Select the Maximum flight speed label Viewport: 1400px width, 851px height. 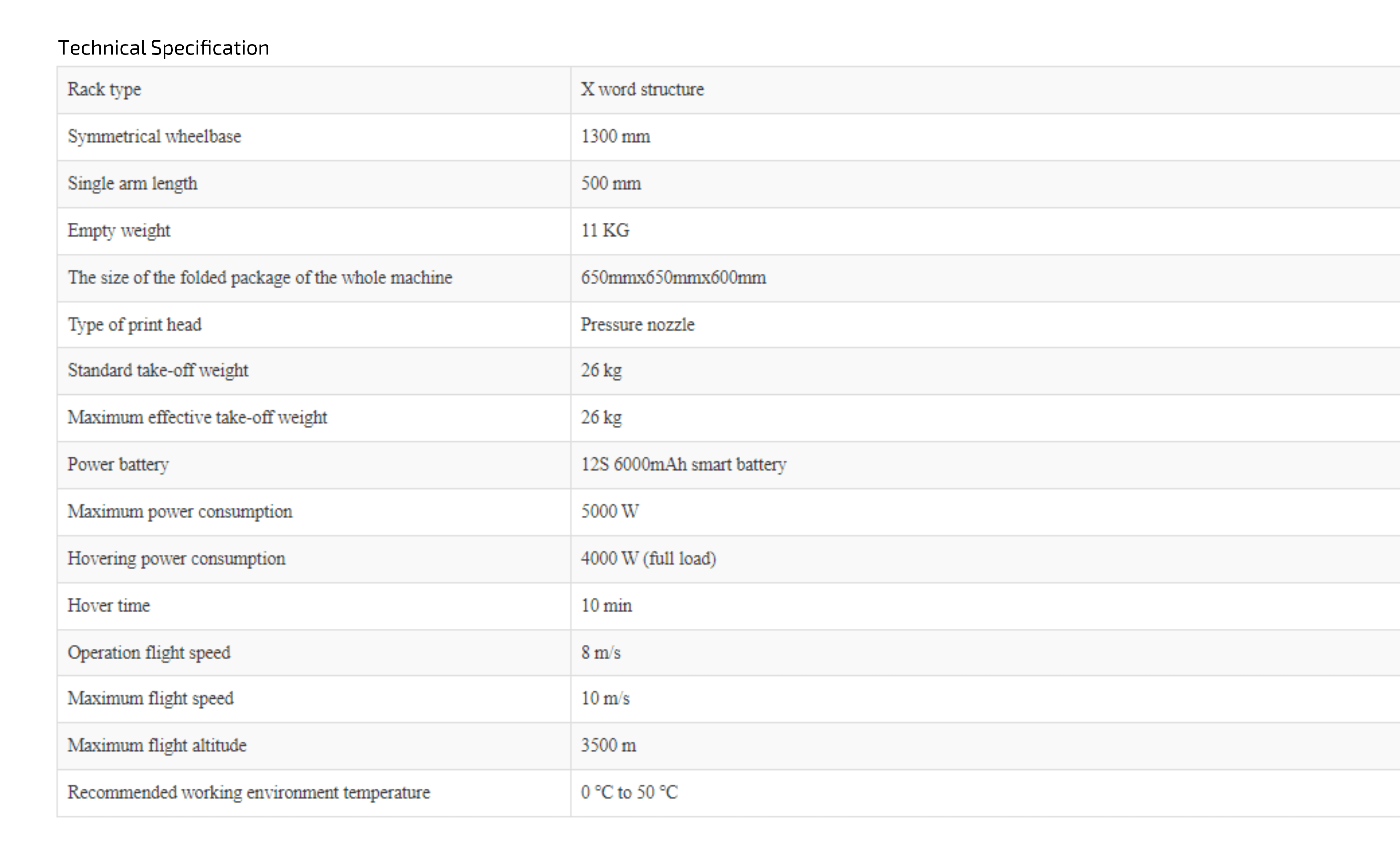coord(150,699)
